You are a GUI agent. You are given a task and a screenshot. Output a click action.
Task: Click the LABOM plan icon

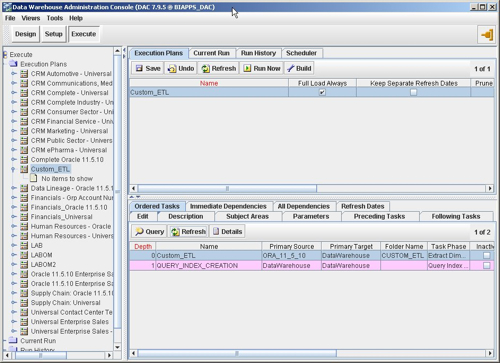24,255
